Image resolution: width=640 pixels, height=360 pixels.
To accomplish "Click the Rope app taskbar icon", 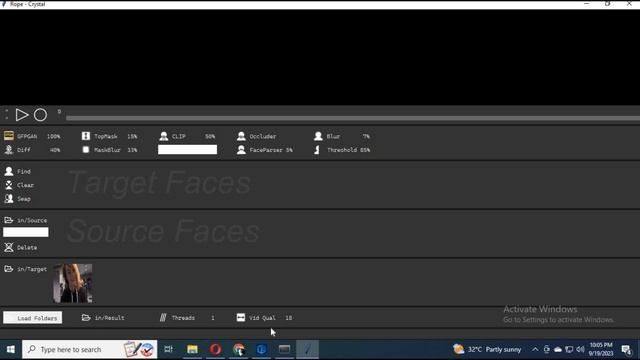I will point(307,349).
